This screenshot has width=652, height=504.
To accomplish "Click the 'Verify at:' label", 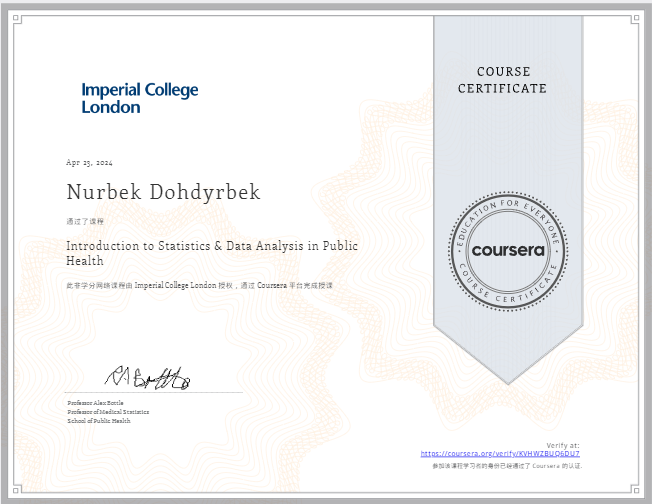I will pos(563,445).
